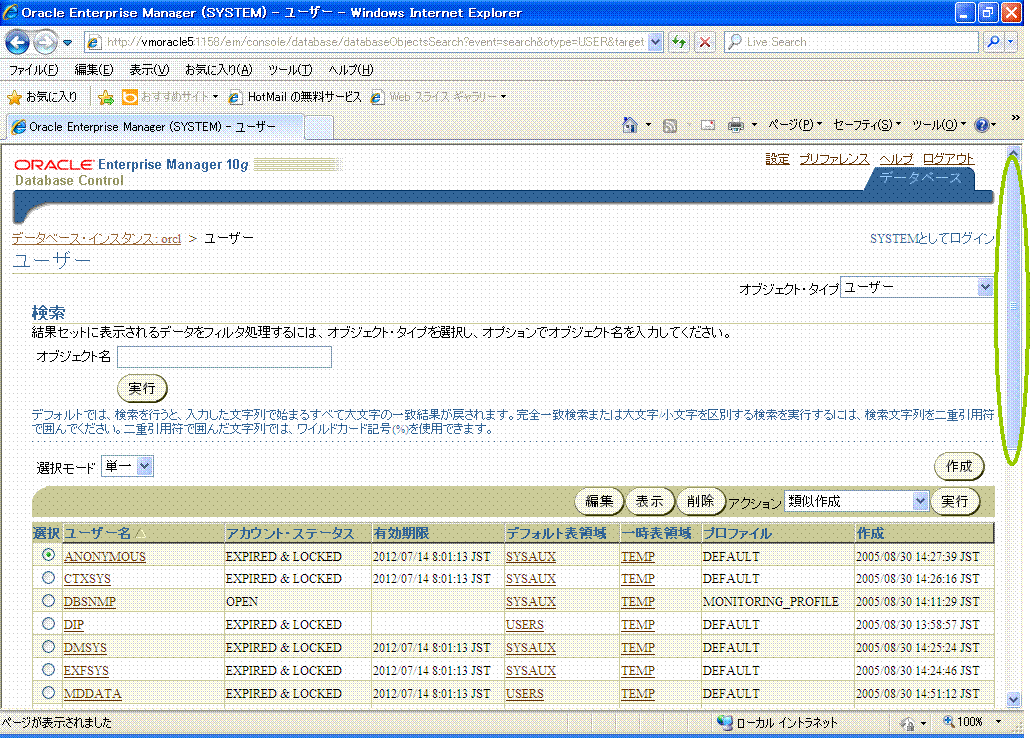
Task: Select the EXFSYS user radio button
Action: 48,670
